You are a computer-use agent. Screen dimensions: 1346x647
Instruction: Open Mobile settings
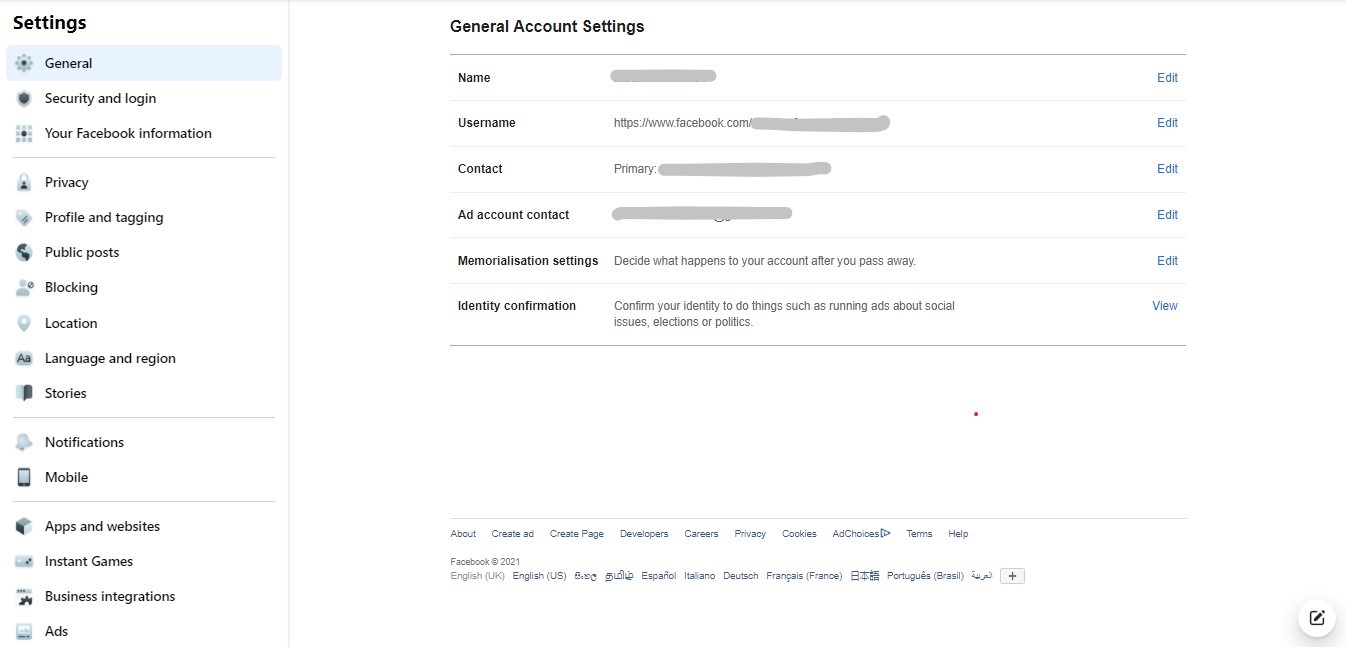(x=144, y=477)
